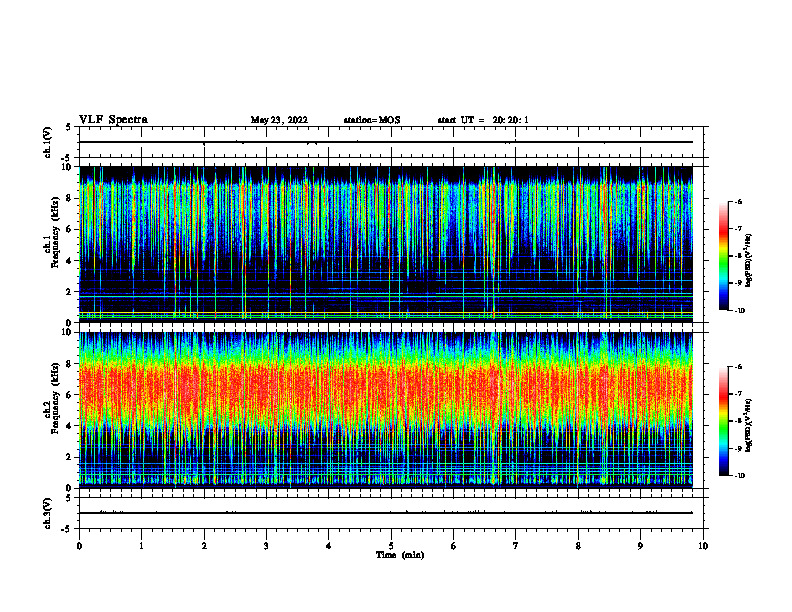Click the "ch.1(V)" waveform axis label

47,142
